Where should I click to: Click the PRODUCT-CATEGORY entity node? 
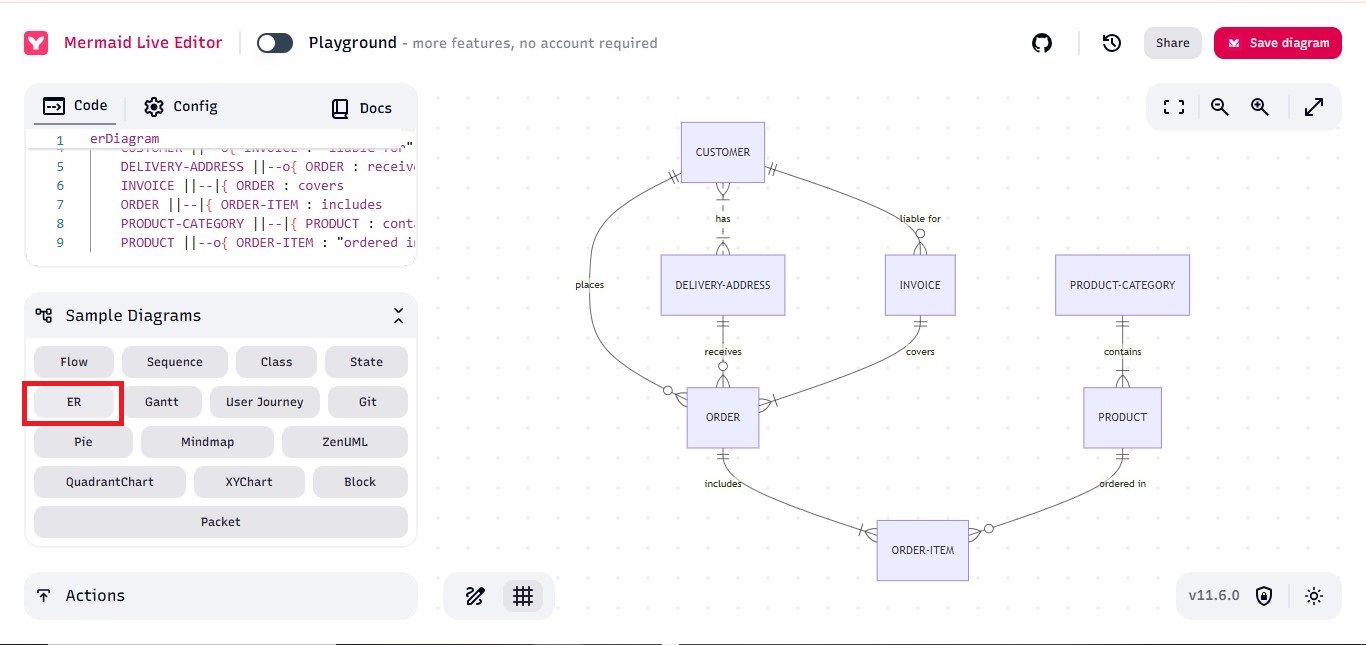[1122, 285]
